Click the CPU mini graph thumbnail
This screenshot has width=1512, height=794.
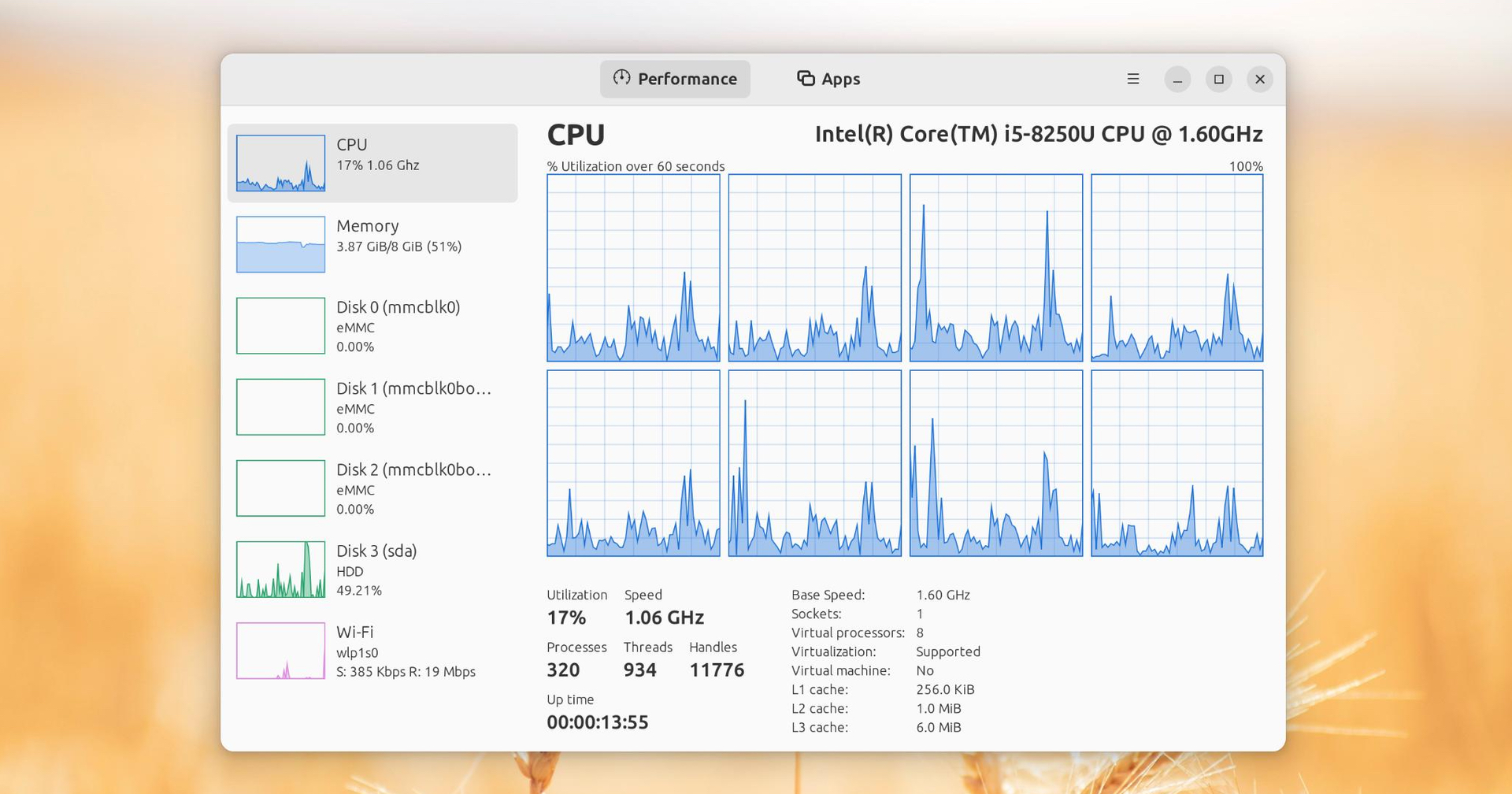pyautogui.click(x=280, y=163)
